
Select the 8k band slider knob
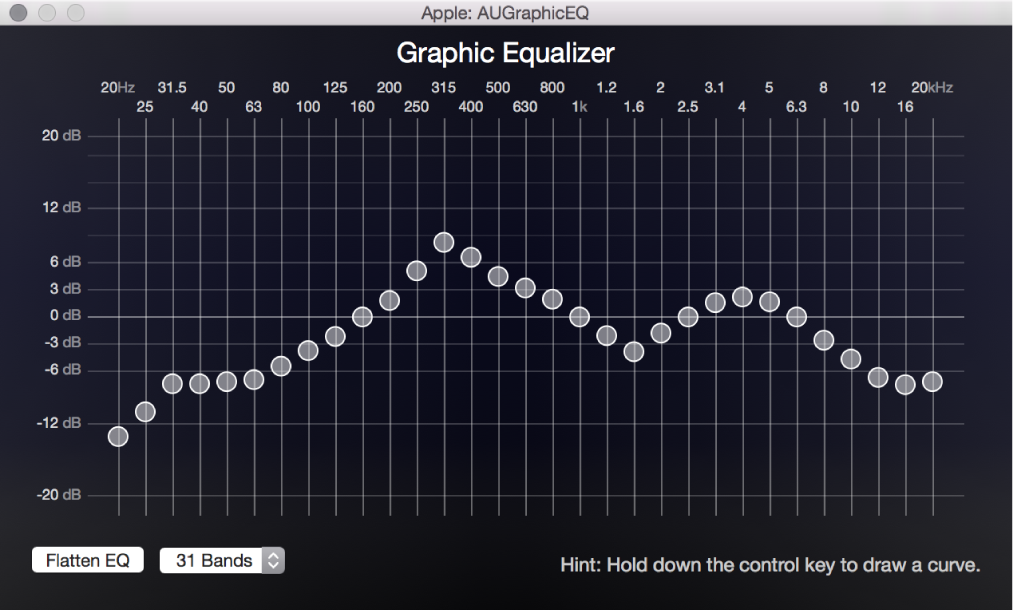click(x=822, y=341)
